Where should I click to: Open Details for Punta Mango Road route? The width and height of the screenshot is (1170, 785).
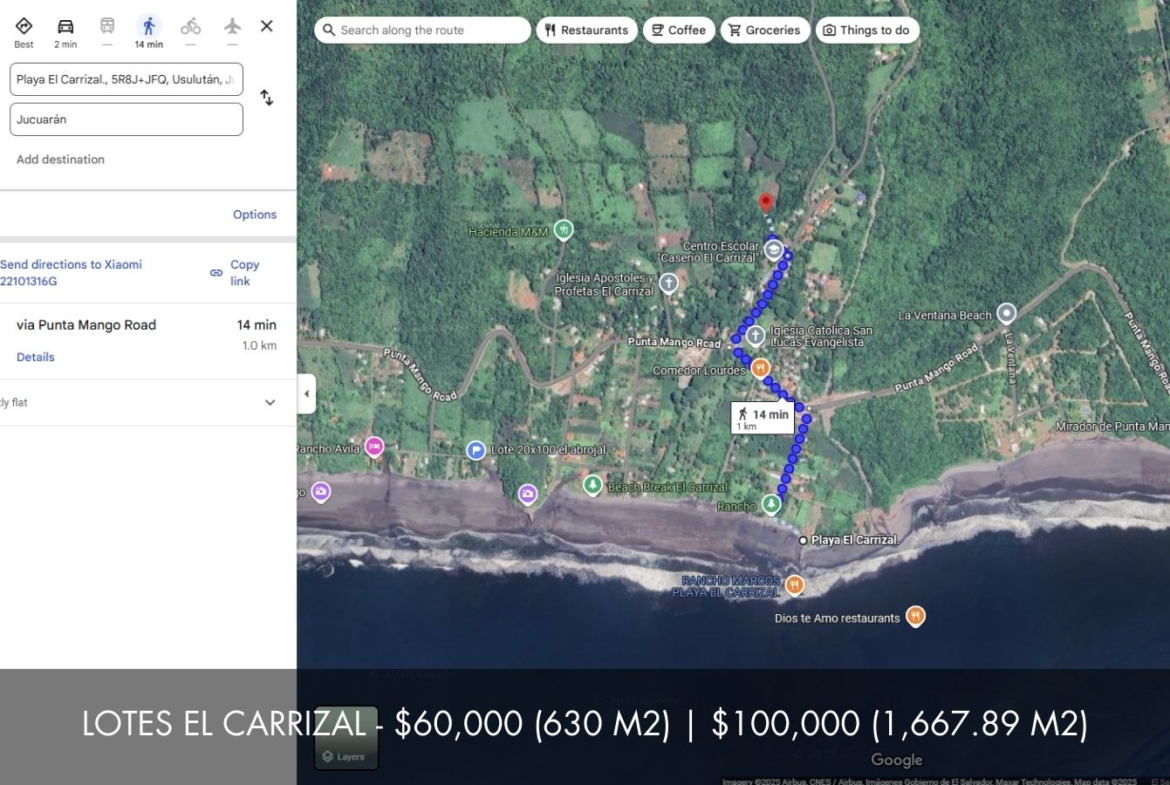pyautogui.click(x=36, y=357)
